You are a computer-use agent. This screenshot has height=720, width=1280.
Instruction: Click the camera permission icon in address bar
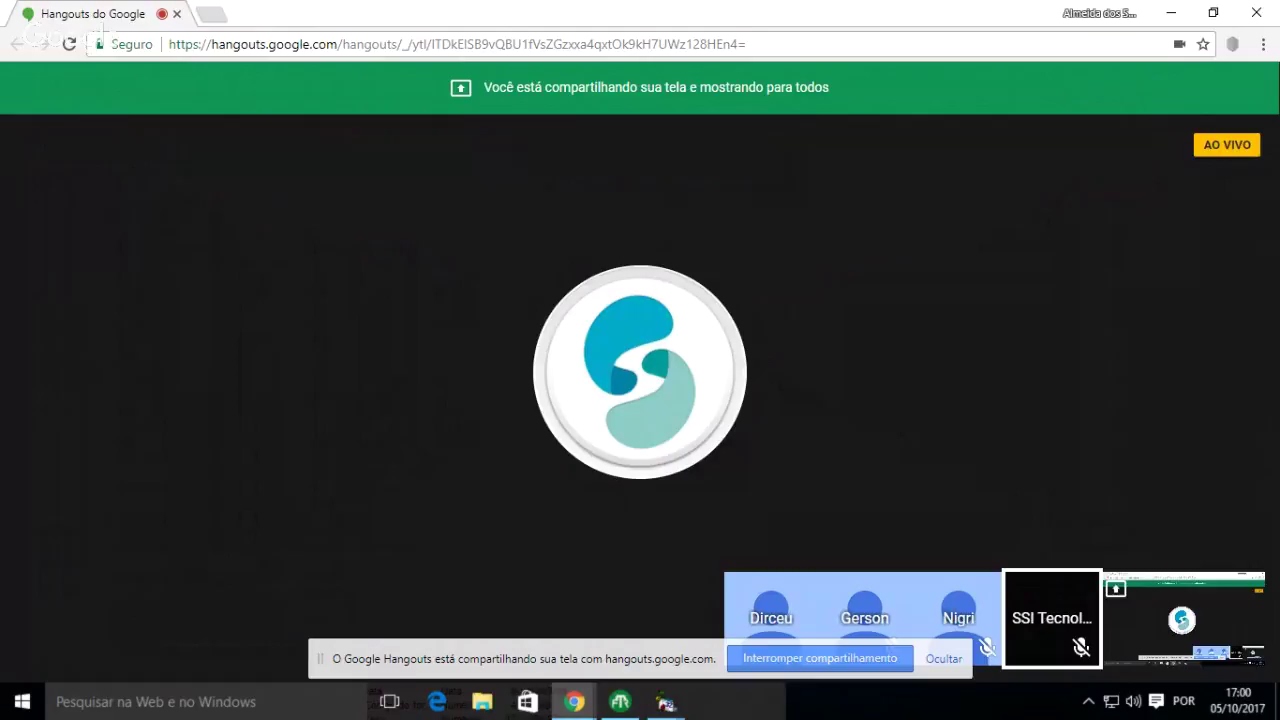coord(1180,44)
